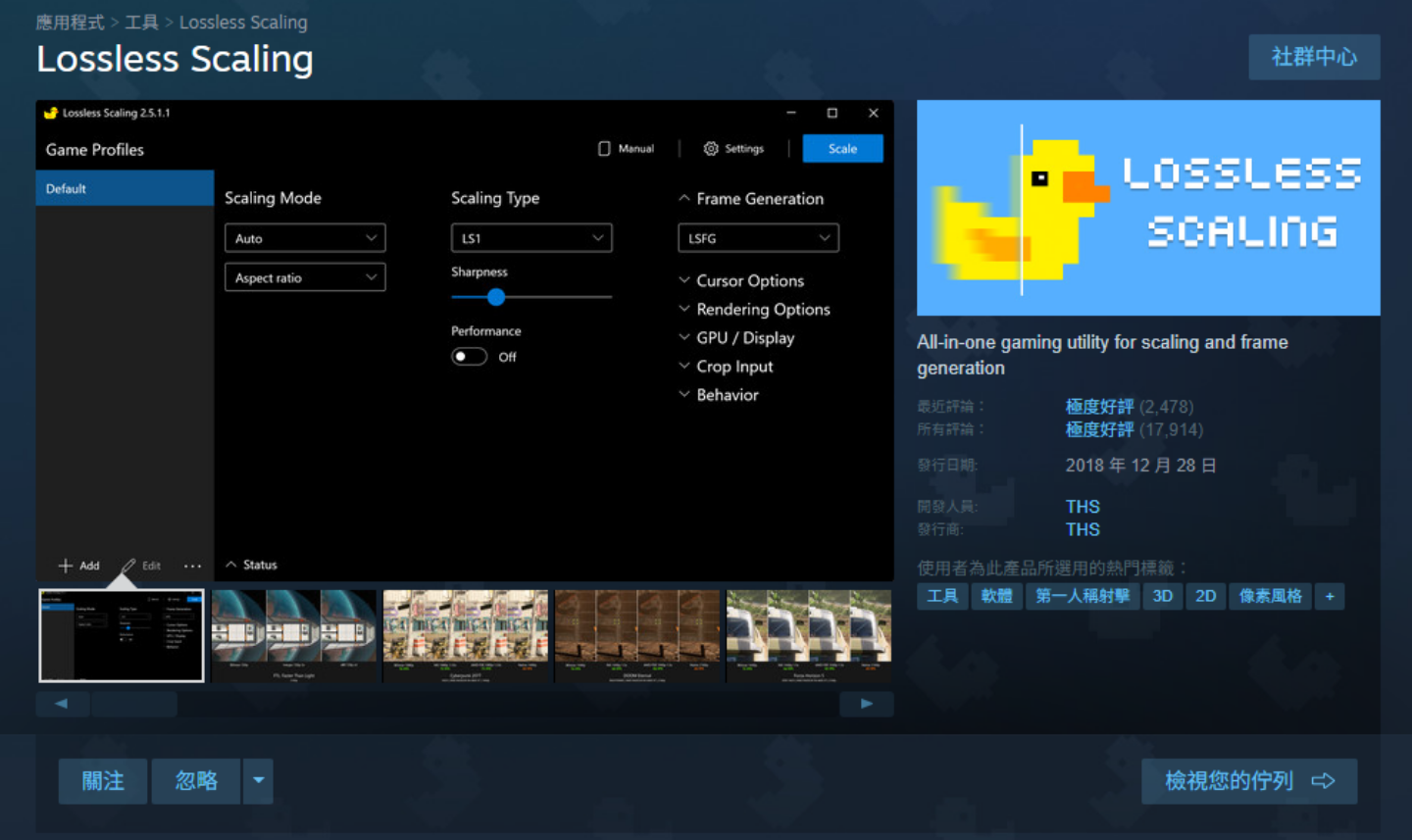Open the LS1 scaling type dropdown
Viewport: 1412px width, 840px height.
click(x=531, y=238)
